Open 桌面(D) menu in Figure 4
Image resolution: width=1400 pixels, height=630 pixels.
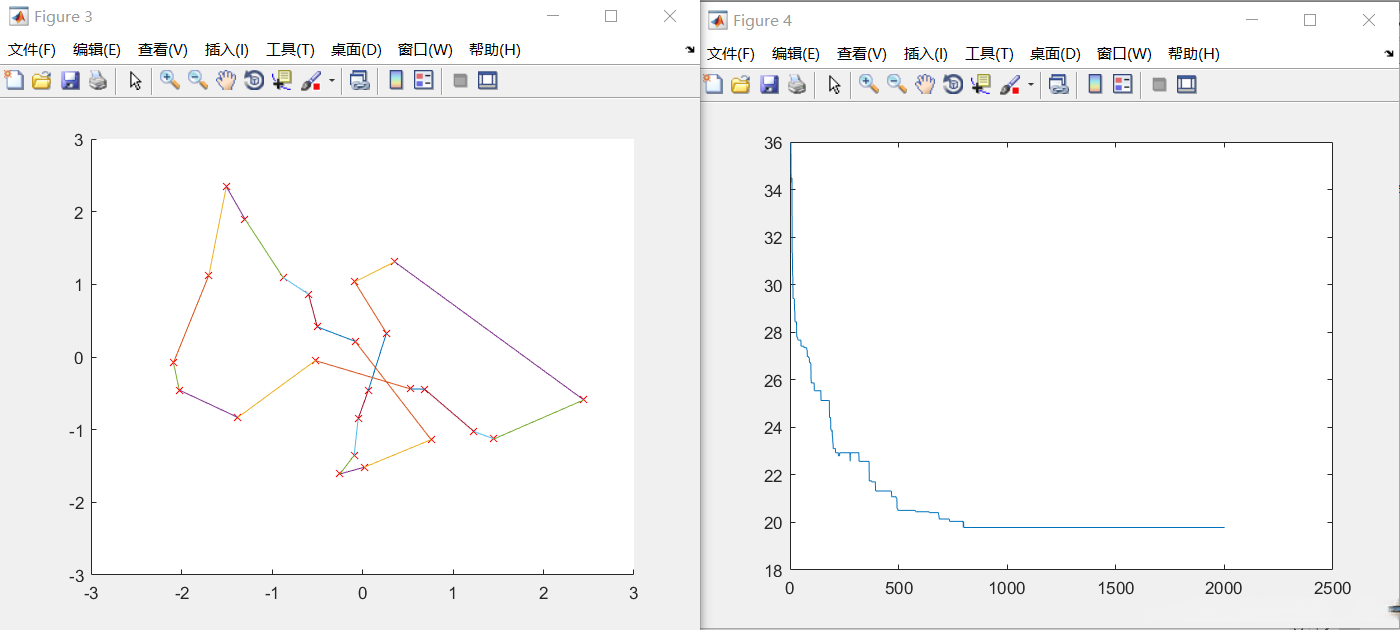1055,54
